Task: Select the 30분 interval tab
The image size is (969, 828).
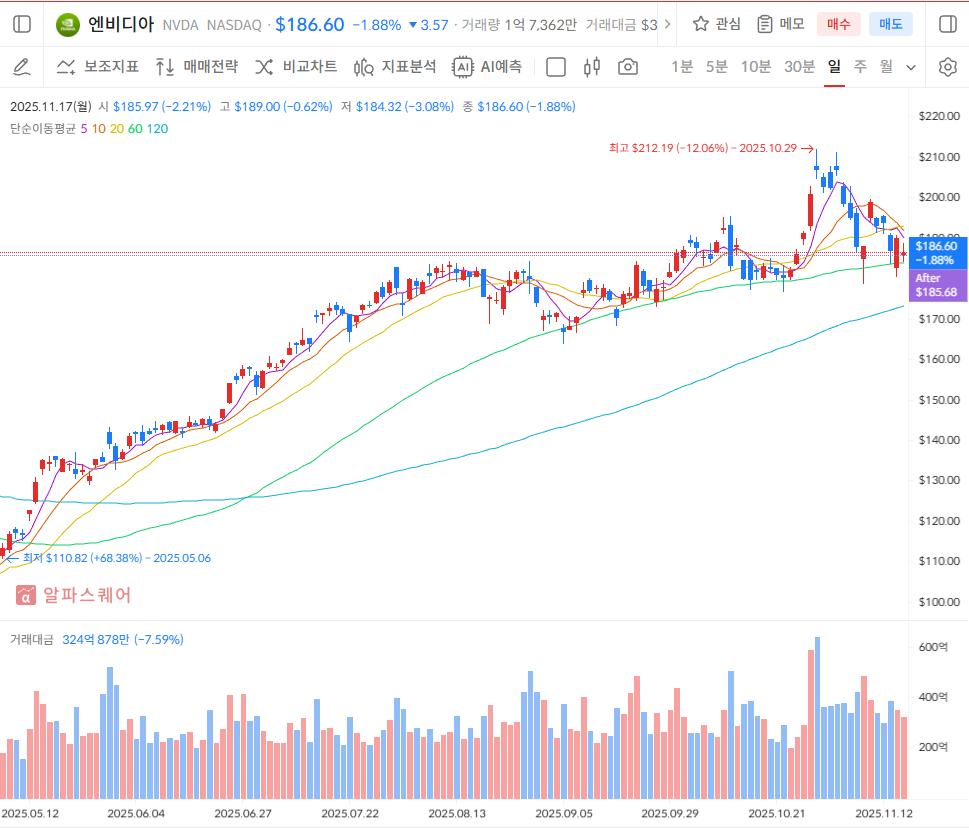Action: click(799, 67)
